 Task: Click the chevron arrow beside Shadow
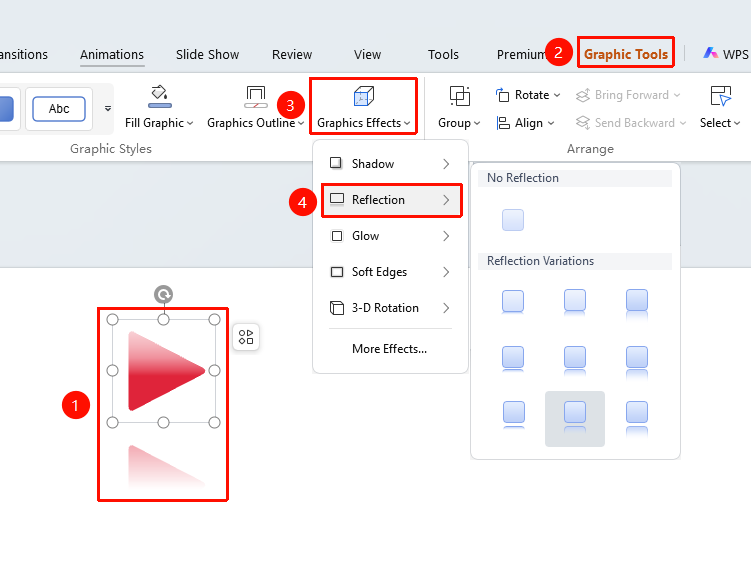[x=446, y=164]
